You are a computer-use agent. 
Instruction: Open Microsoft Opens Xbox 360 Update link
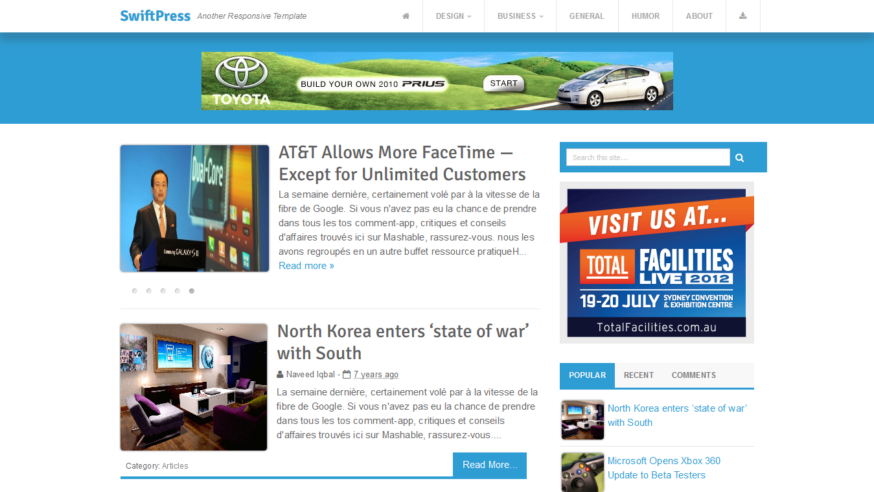tap(663, 468)
